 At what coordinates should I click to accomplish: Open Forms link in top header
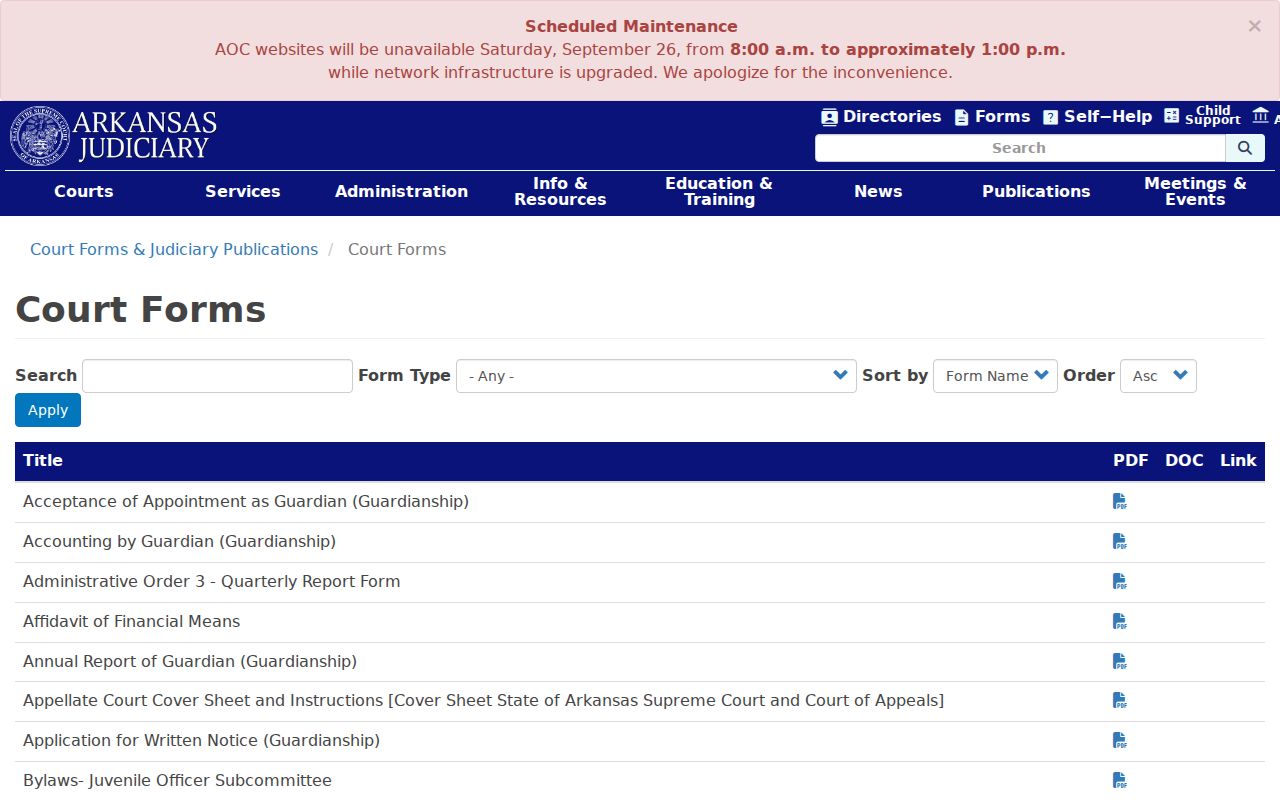pos(992,117)
